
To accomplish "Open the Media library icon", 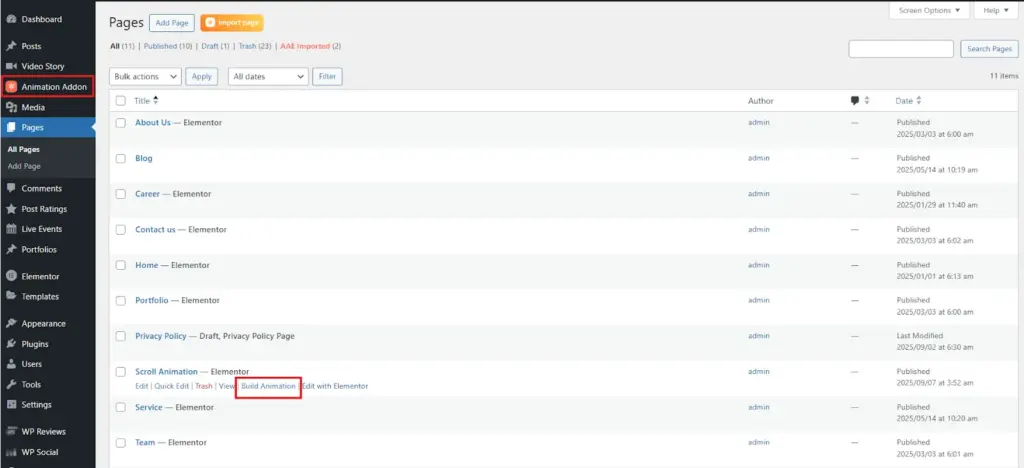I will (11, 107).
